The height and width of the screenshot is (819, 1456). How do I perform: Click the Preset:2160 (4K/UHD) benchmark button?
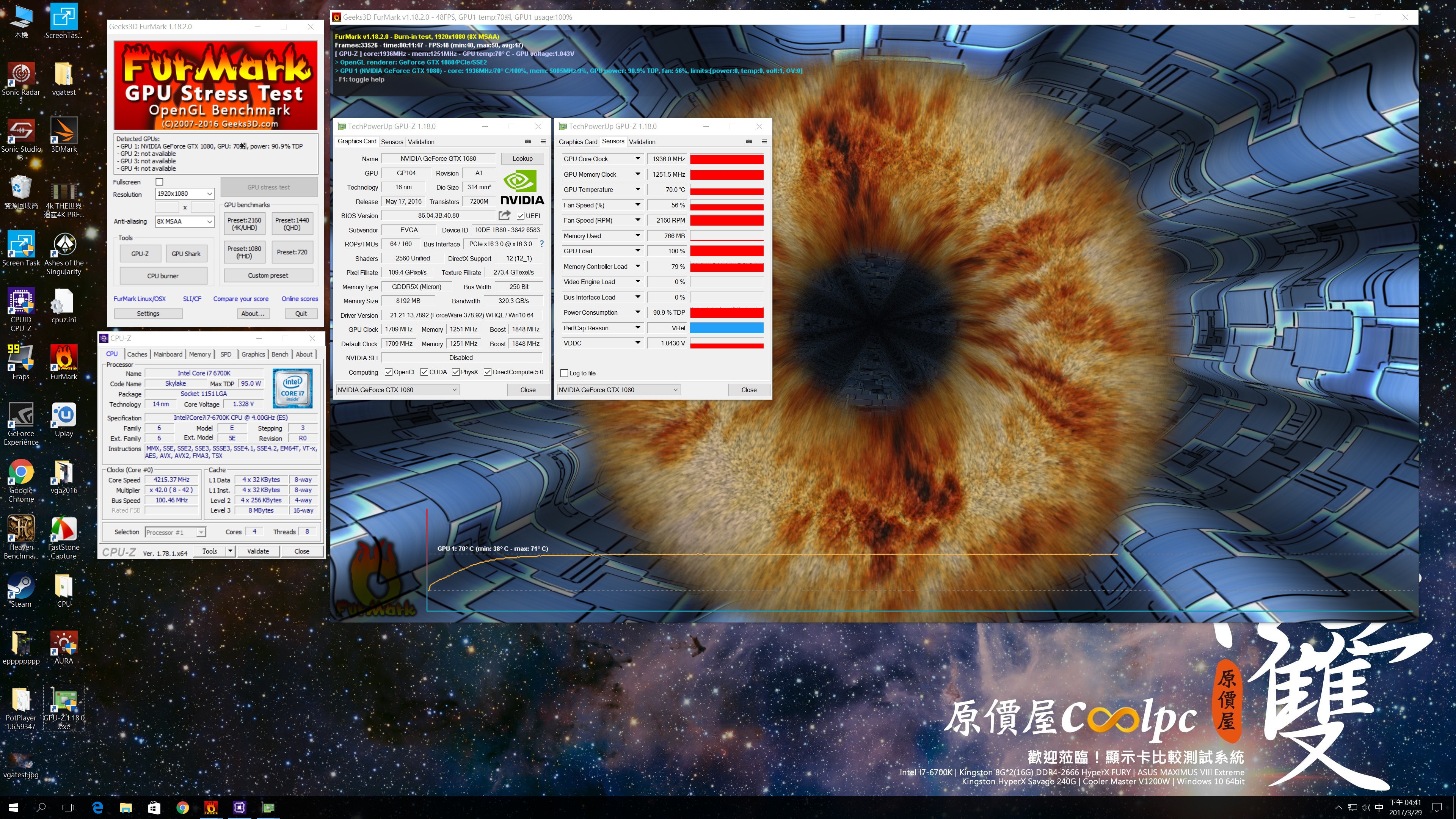[244, 224]
